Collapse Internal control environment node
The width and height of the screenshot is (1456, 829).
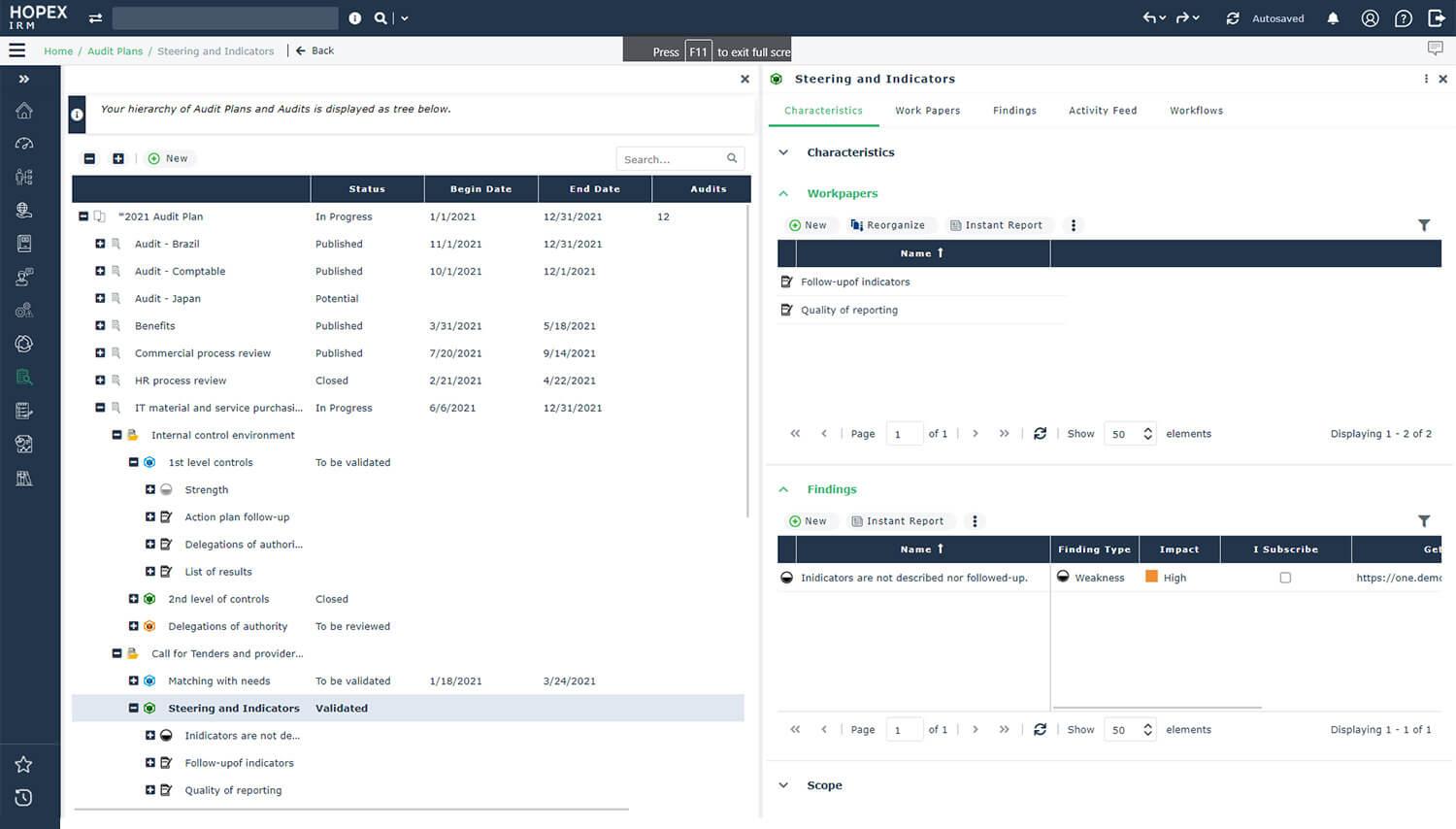coord(116,435)
